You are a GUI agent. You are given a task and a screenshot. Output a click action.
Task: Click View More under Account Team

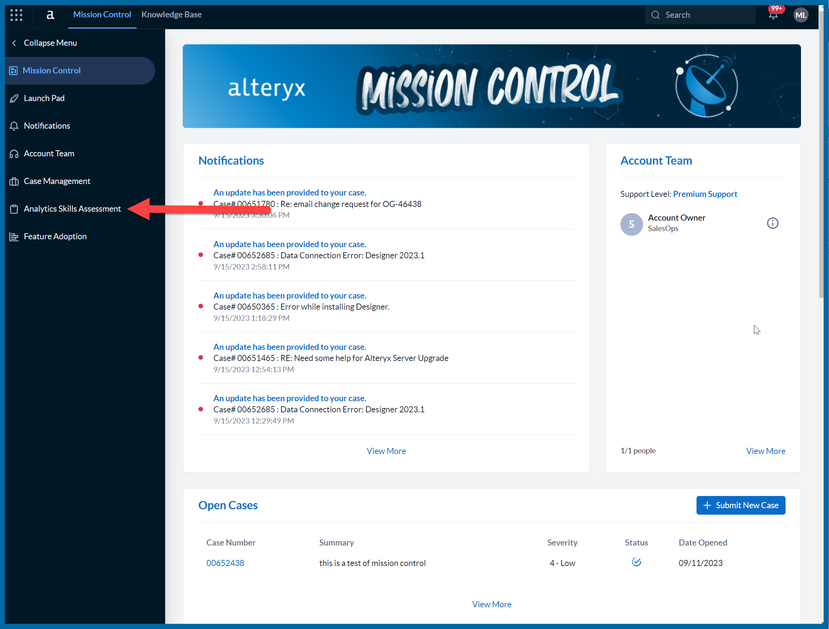(x=766, y=451)
